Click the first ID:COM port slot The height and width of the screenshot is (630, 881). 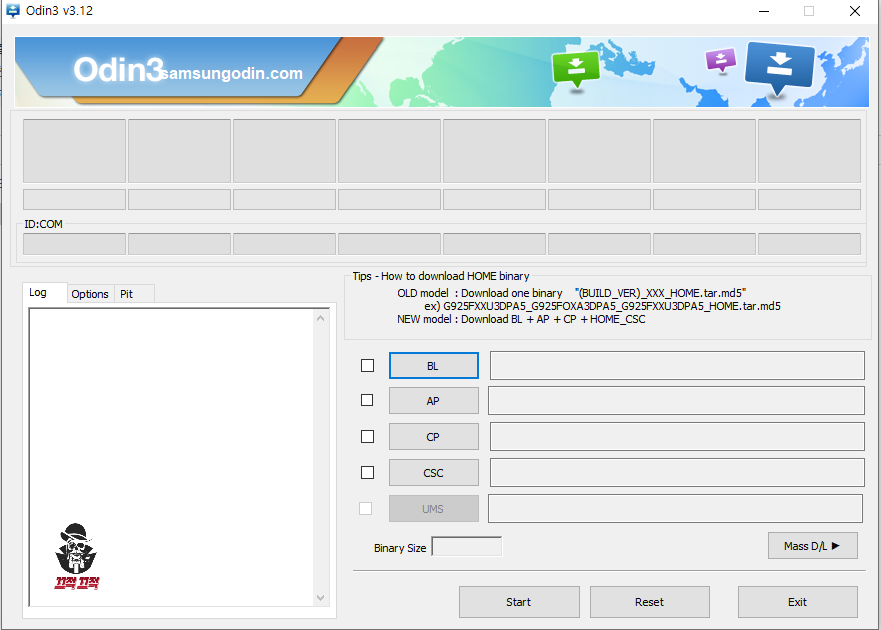pos(74,244)
